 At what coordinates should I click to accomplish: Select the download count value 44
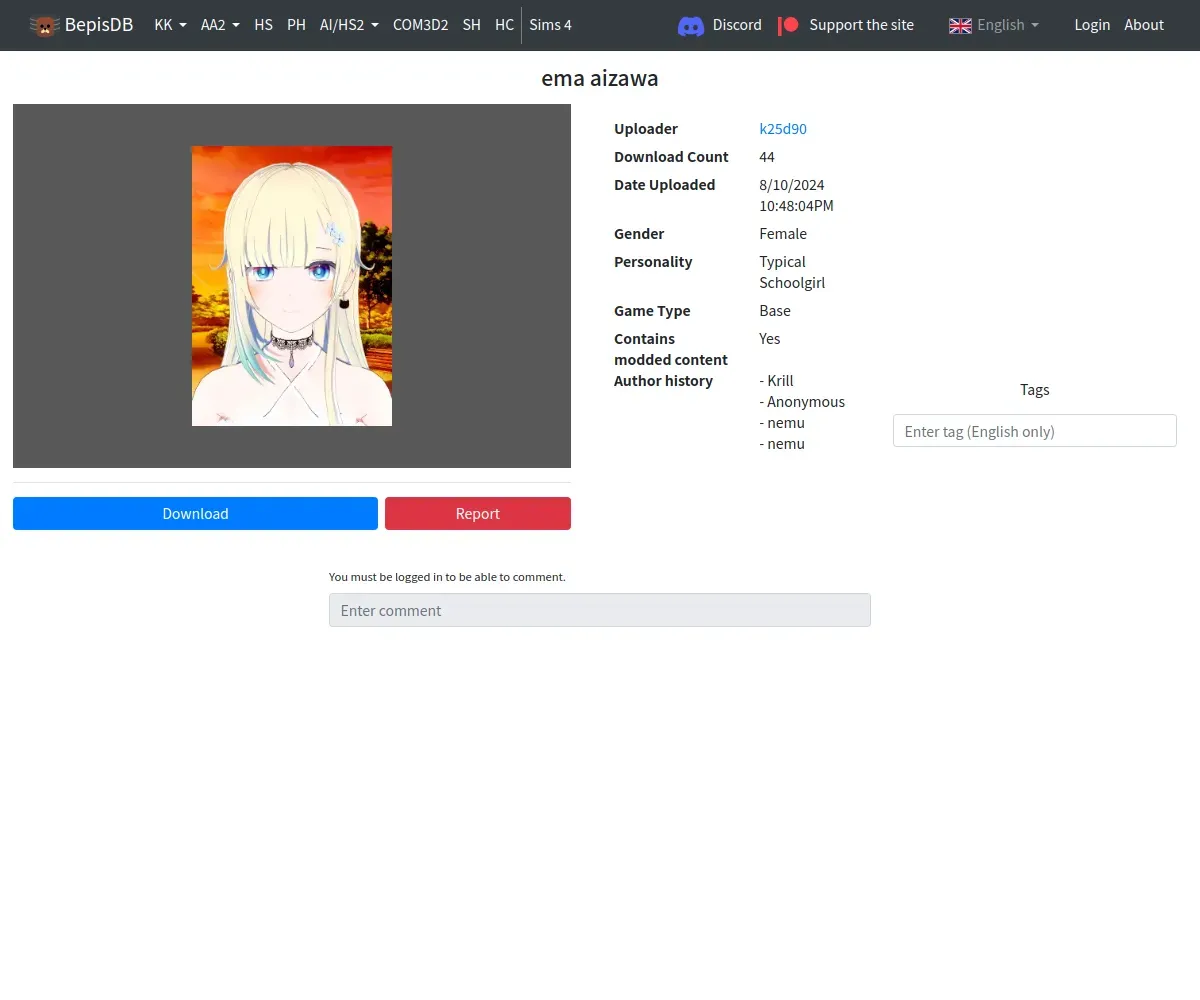(x=767, y=157)
